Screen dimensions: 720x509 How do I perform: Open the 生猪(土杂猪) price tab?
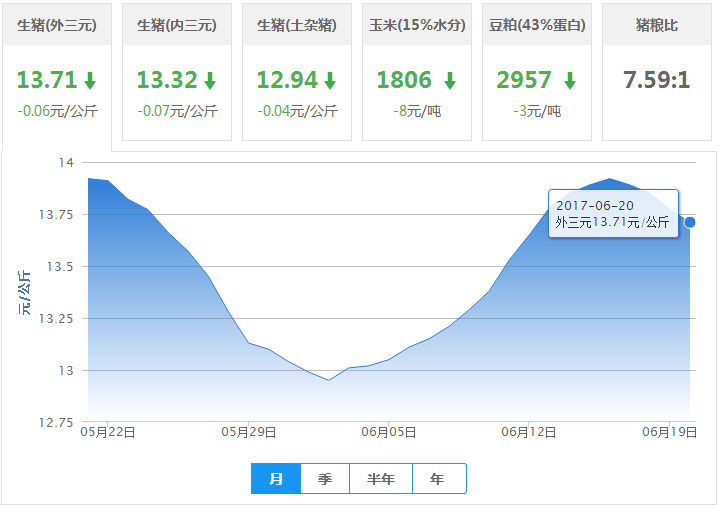coord(297,25)
